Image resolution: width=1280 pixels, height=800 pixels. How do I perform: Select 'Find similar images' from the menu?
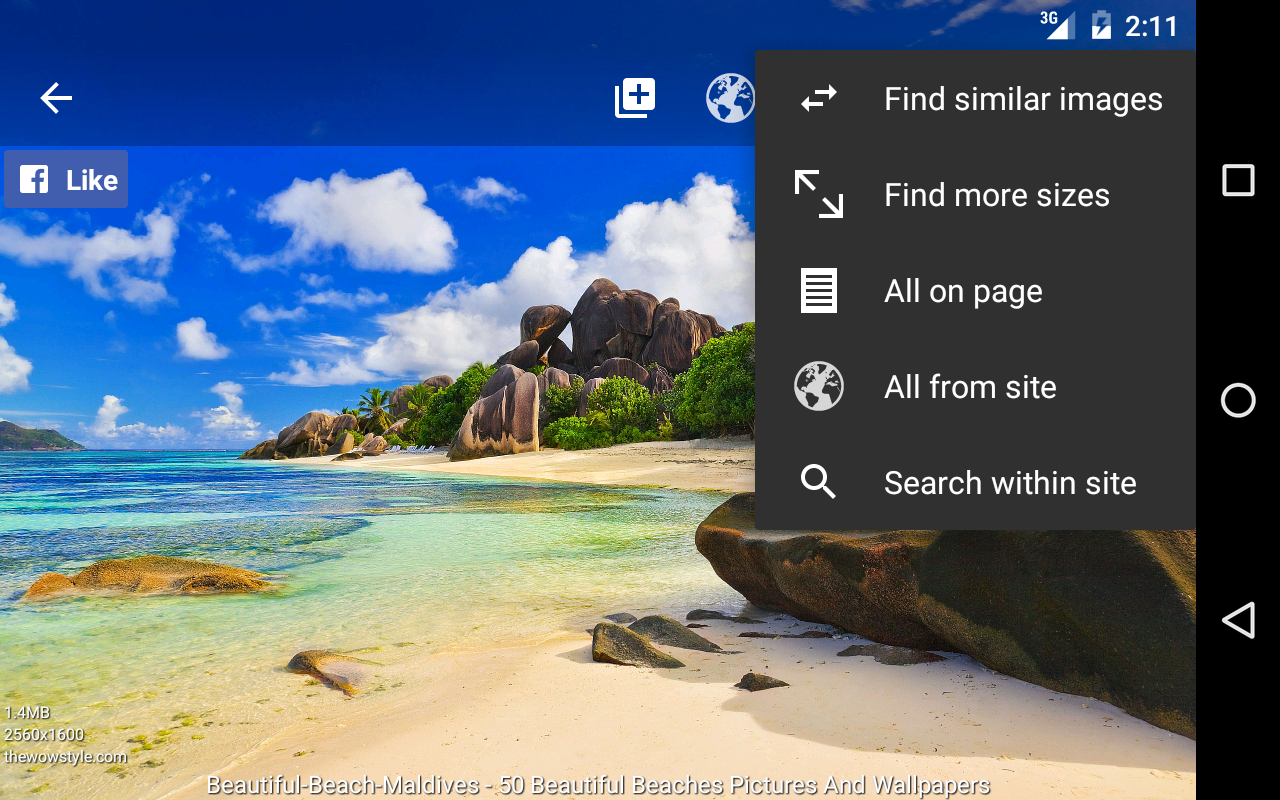tap(975, 98)
